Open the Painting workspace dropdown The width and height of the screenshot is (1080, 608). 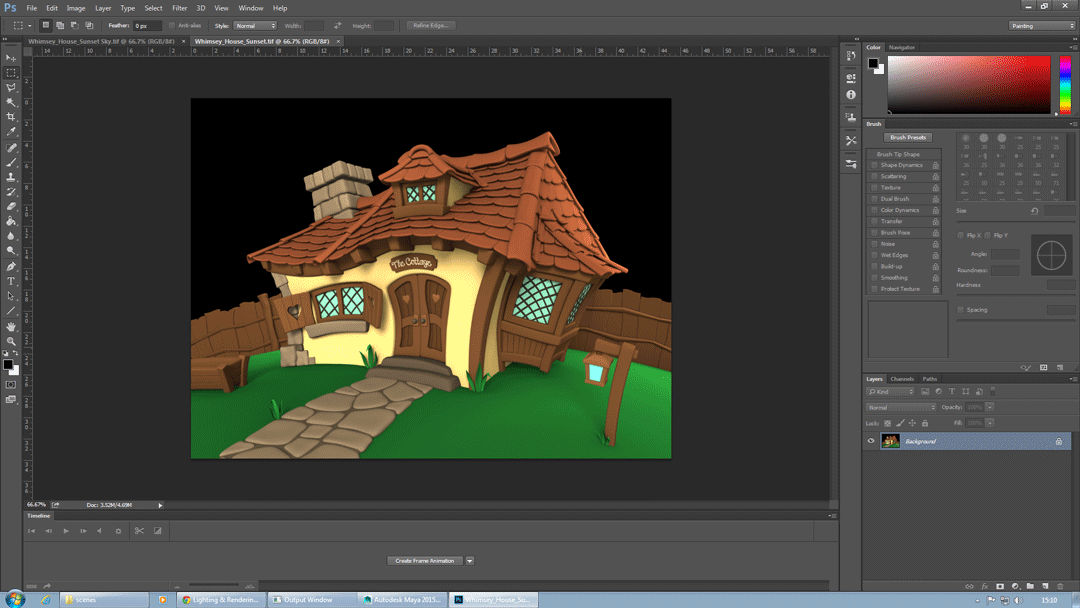pyautogui.click(x=1042, y=25)
